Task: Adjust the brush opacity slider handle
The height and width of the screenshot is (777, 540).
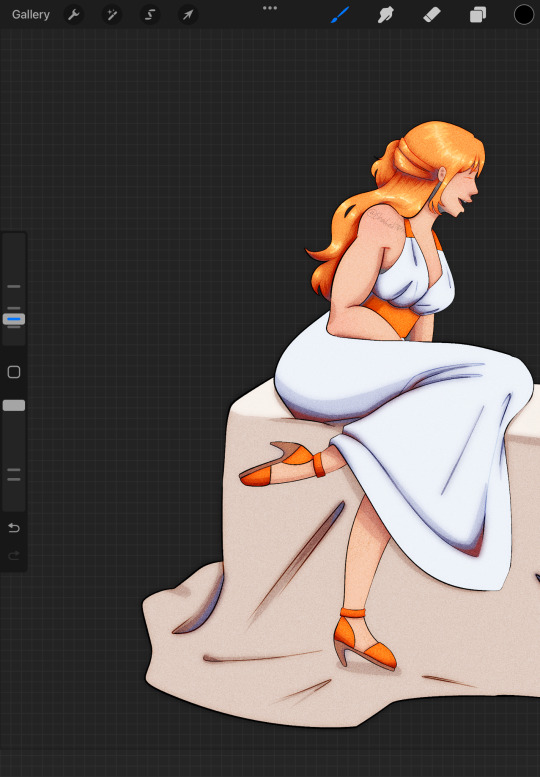Action: [14, 406]
